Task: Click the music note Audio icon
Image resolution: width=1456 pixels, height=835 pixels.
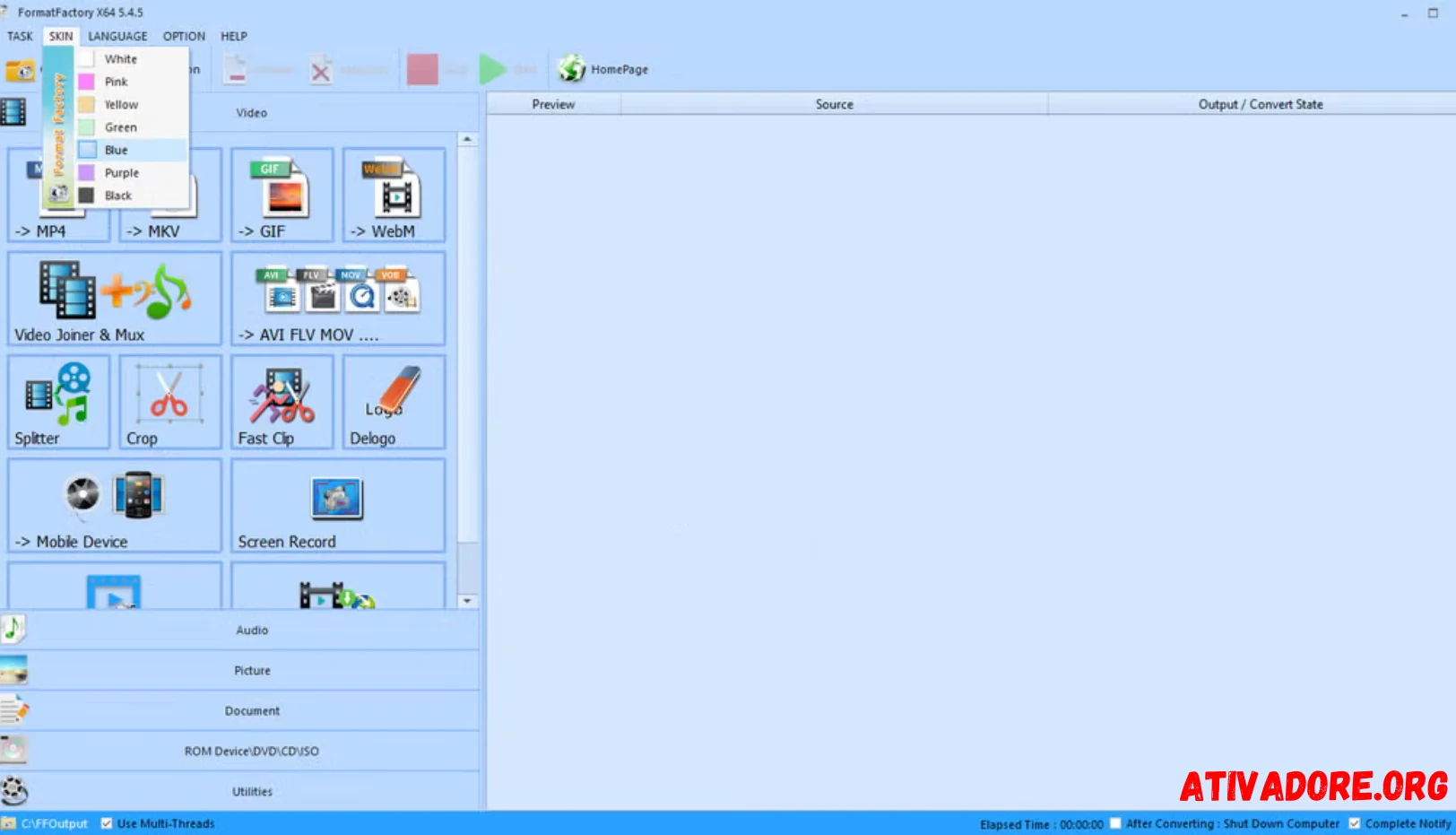Action: click(13, 629)
